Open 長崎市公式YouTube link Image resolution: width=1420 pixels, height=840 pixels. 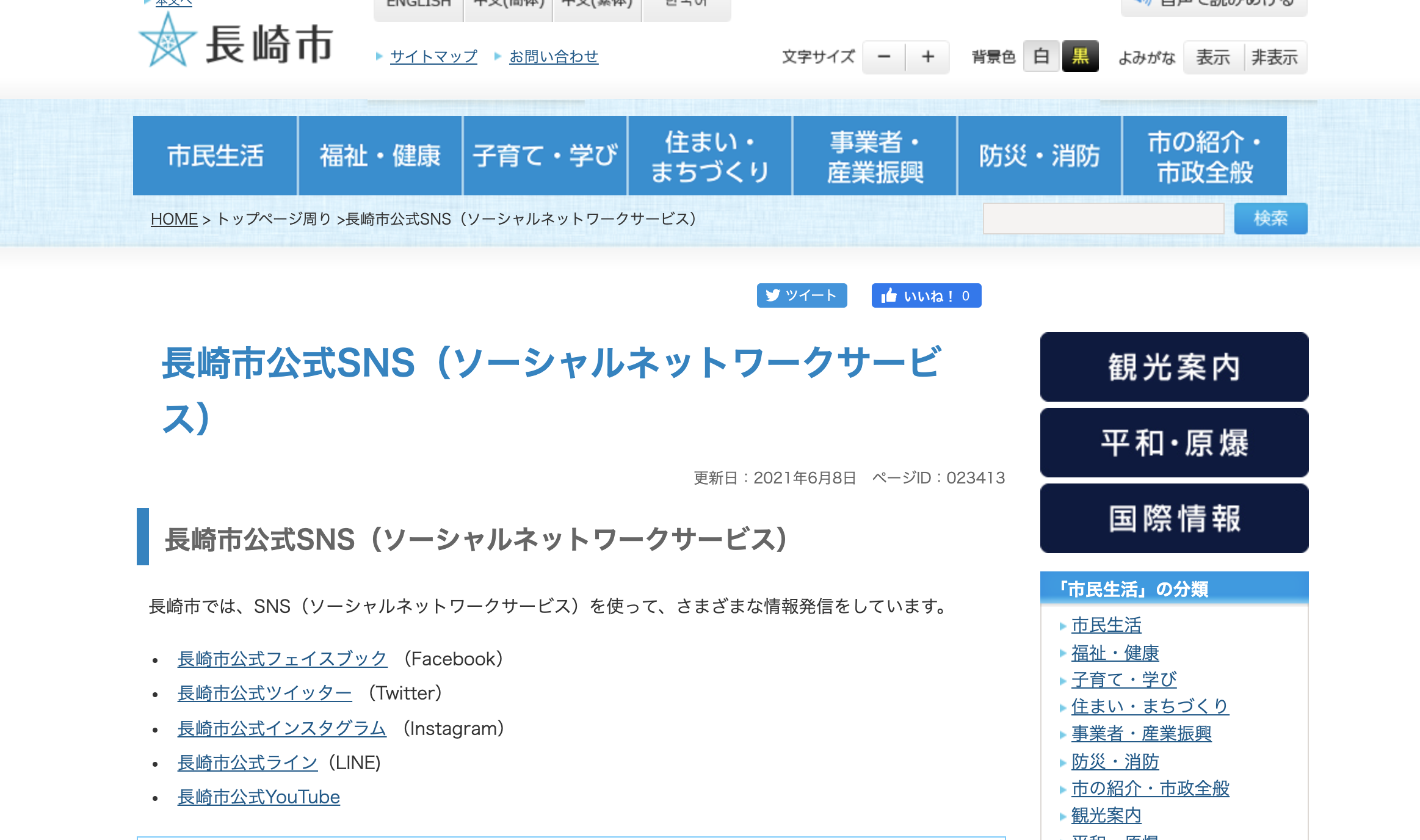pos(258,797)
